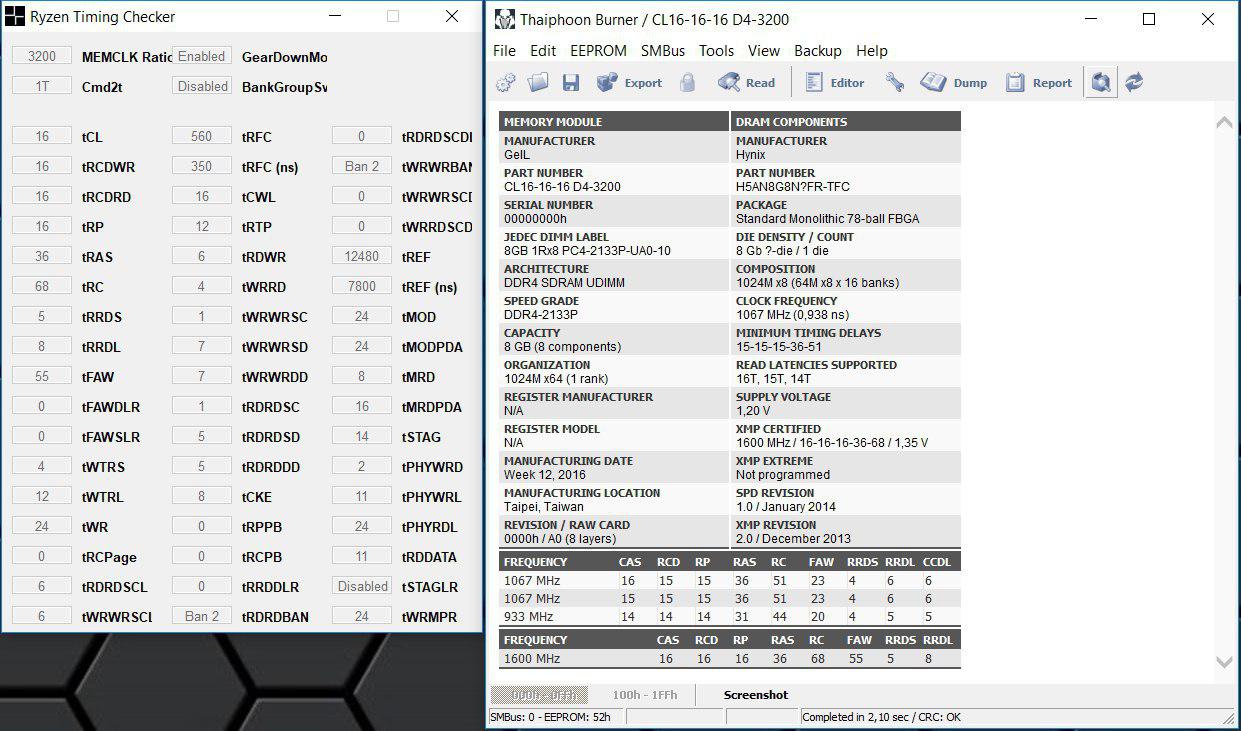Viewport: 1241px width, 731px height.
Task: Click the refresh arrows toolbar icon
Action: [1134, 83]
